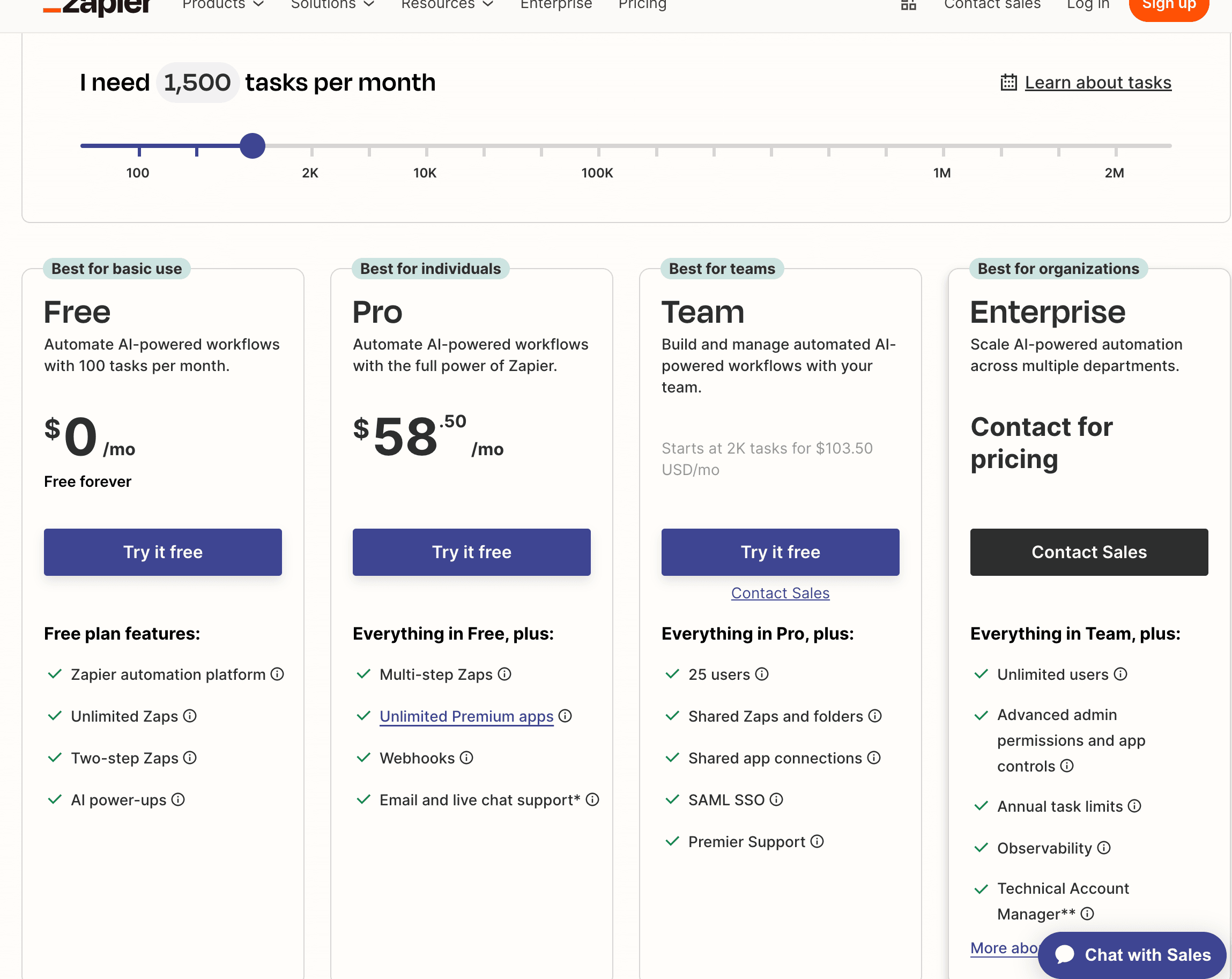This screenshot has width=1232, height=979.
Task: Open the Contact Sales link under Team plan
Action: point(780,593)
